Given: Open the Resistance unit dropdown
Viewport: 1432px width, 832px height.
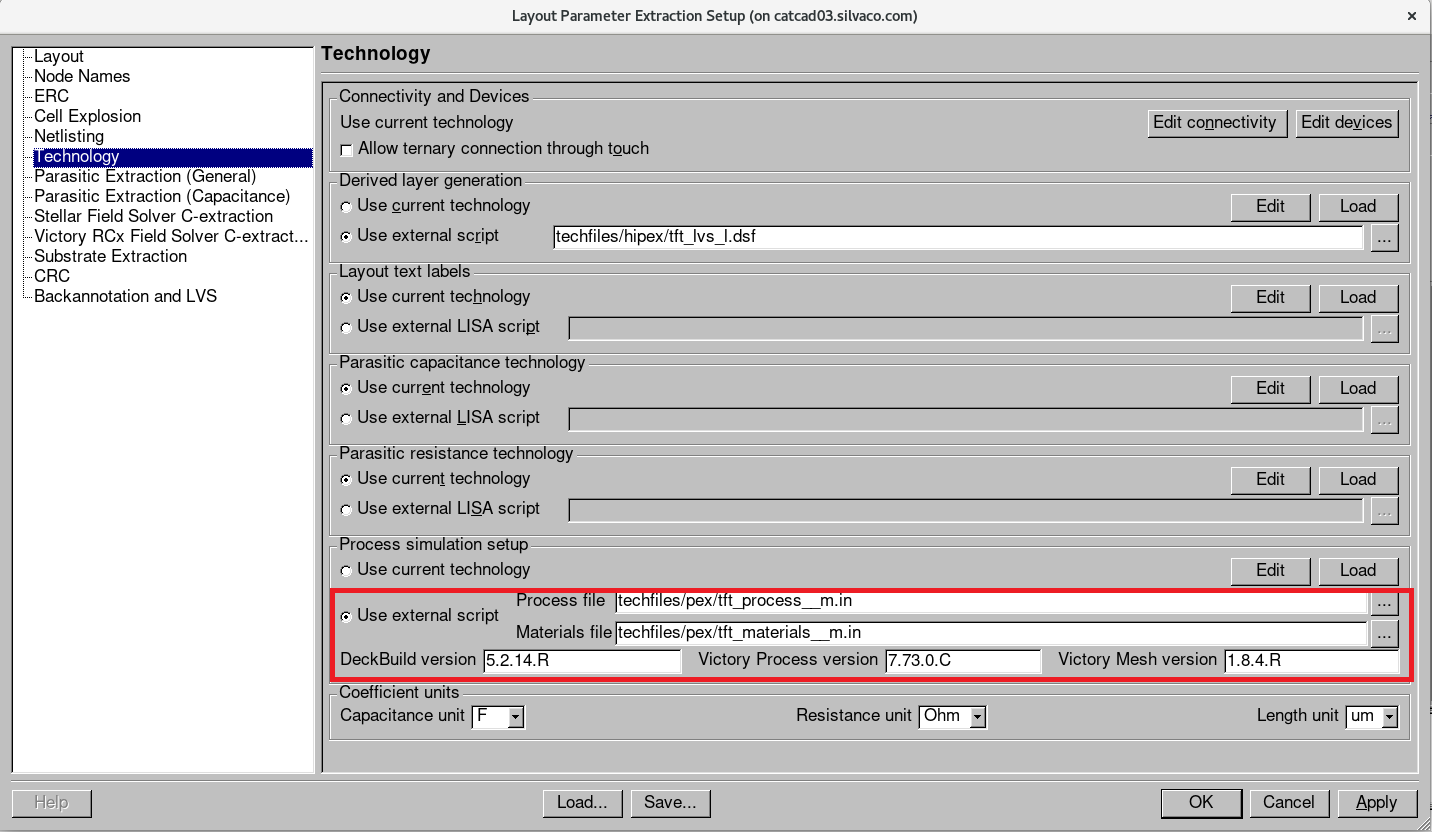Looking at the screenshot, I should click(977, 717).
